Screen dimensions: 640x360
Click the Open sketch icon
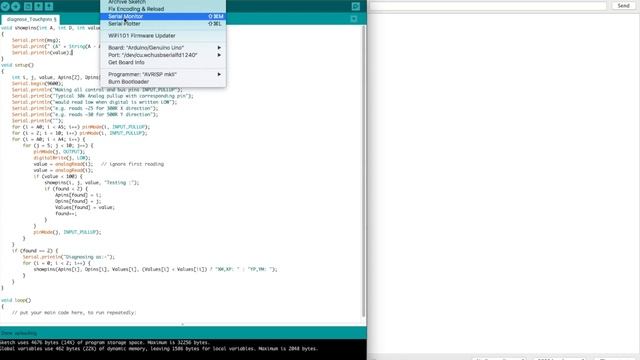point(38,6)
